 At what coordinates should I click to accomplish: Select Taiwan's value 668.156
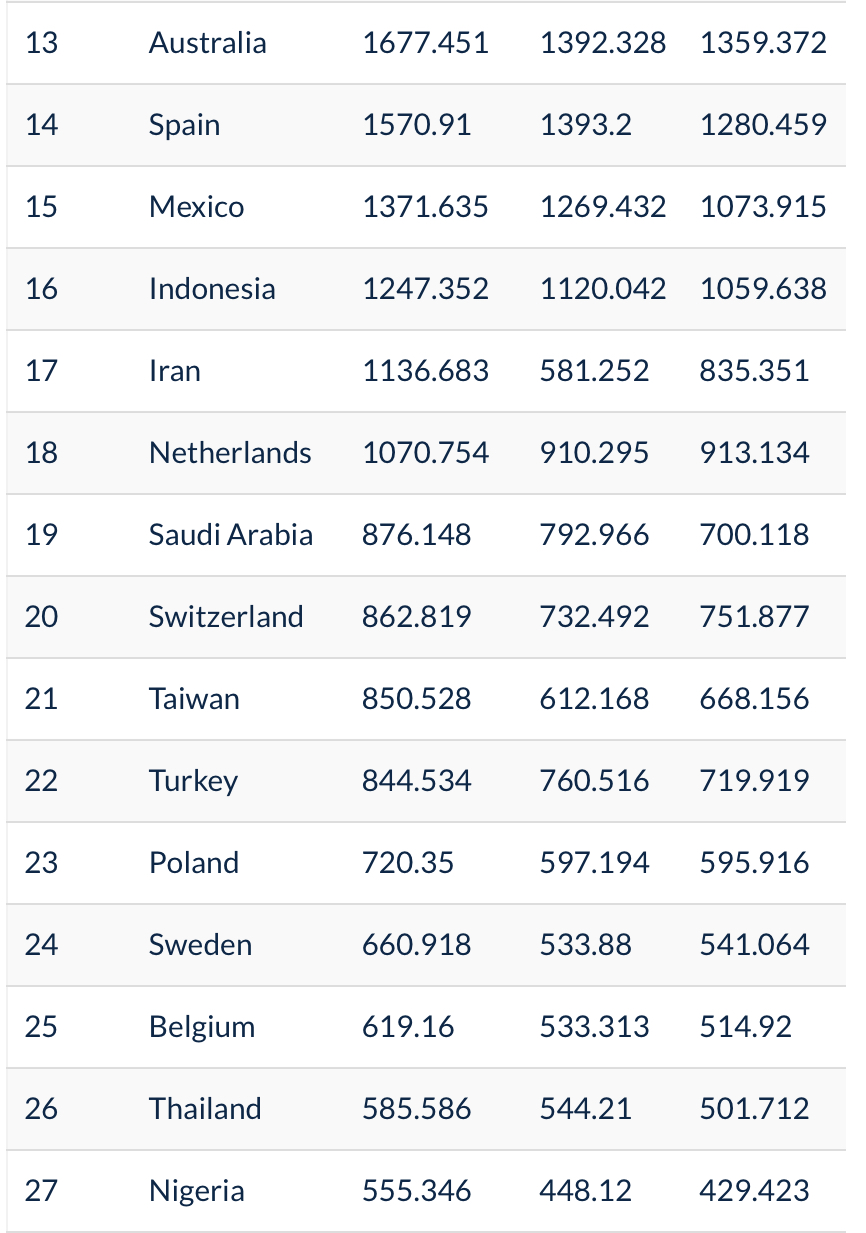point(755,699)
